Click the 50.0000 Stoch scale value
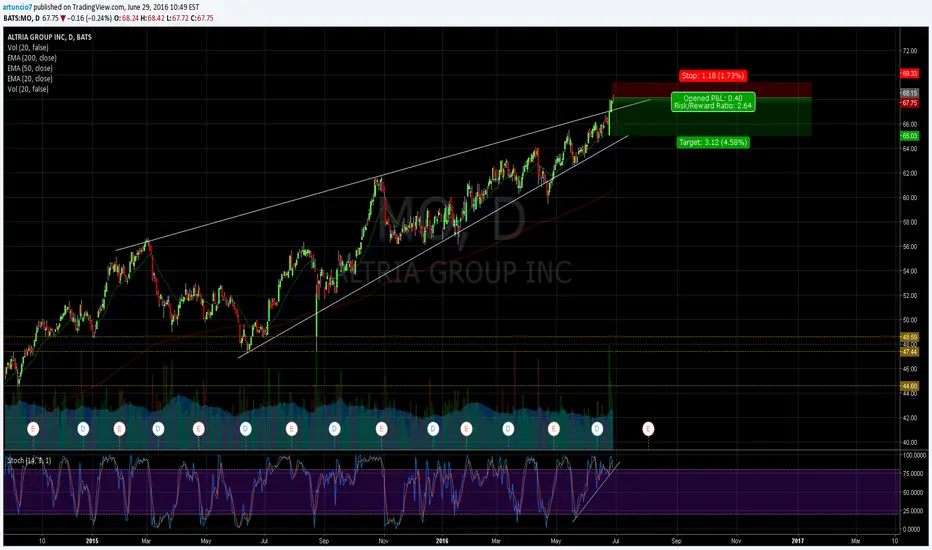The width and height of the screenshot is (932, 550). tap(914, 492)
